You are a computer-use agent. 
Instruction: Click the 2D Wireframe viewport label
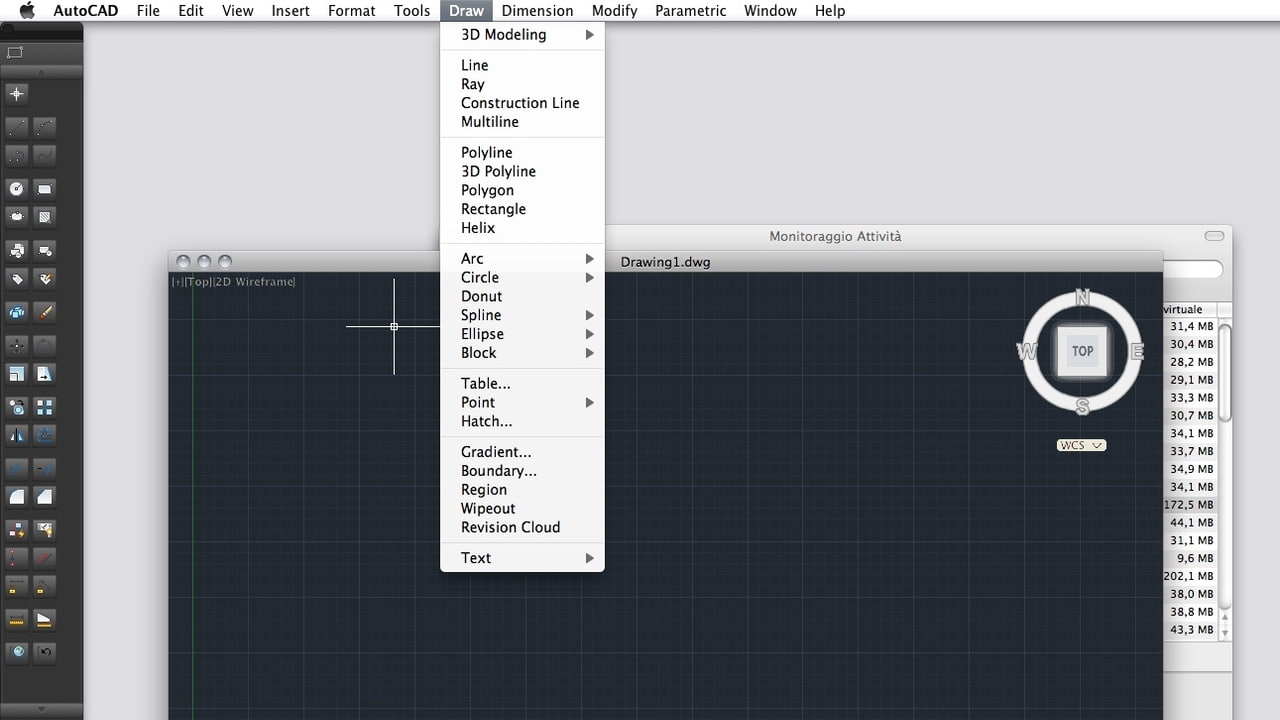pos(255,282)
